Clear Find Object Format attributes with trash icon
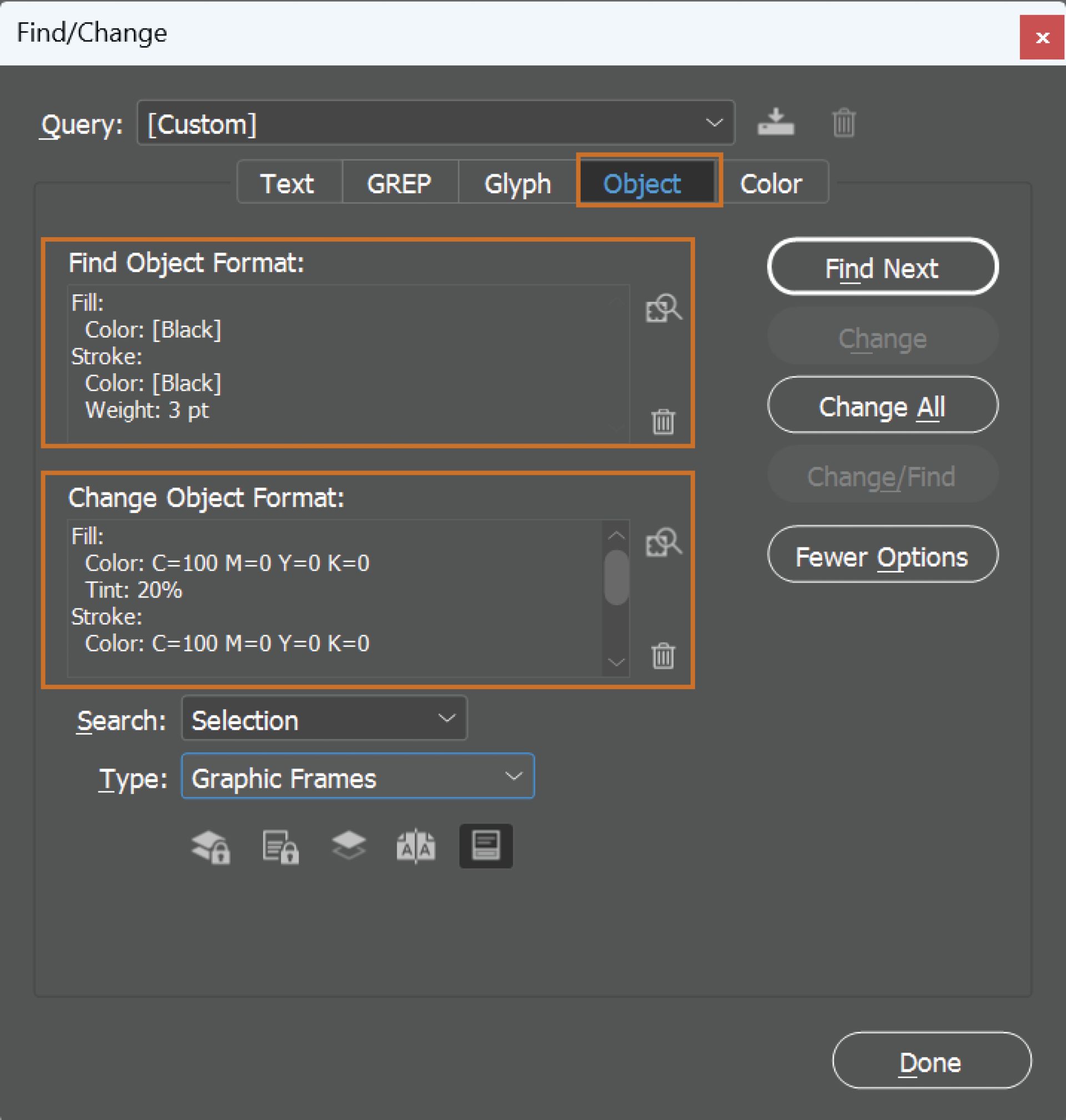 point(662,421)
